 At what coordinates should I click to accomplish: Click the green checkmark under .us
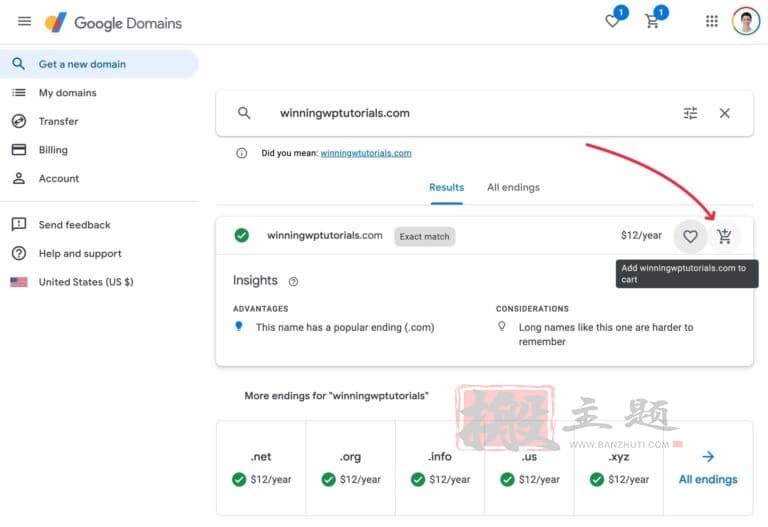[507, 479]
